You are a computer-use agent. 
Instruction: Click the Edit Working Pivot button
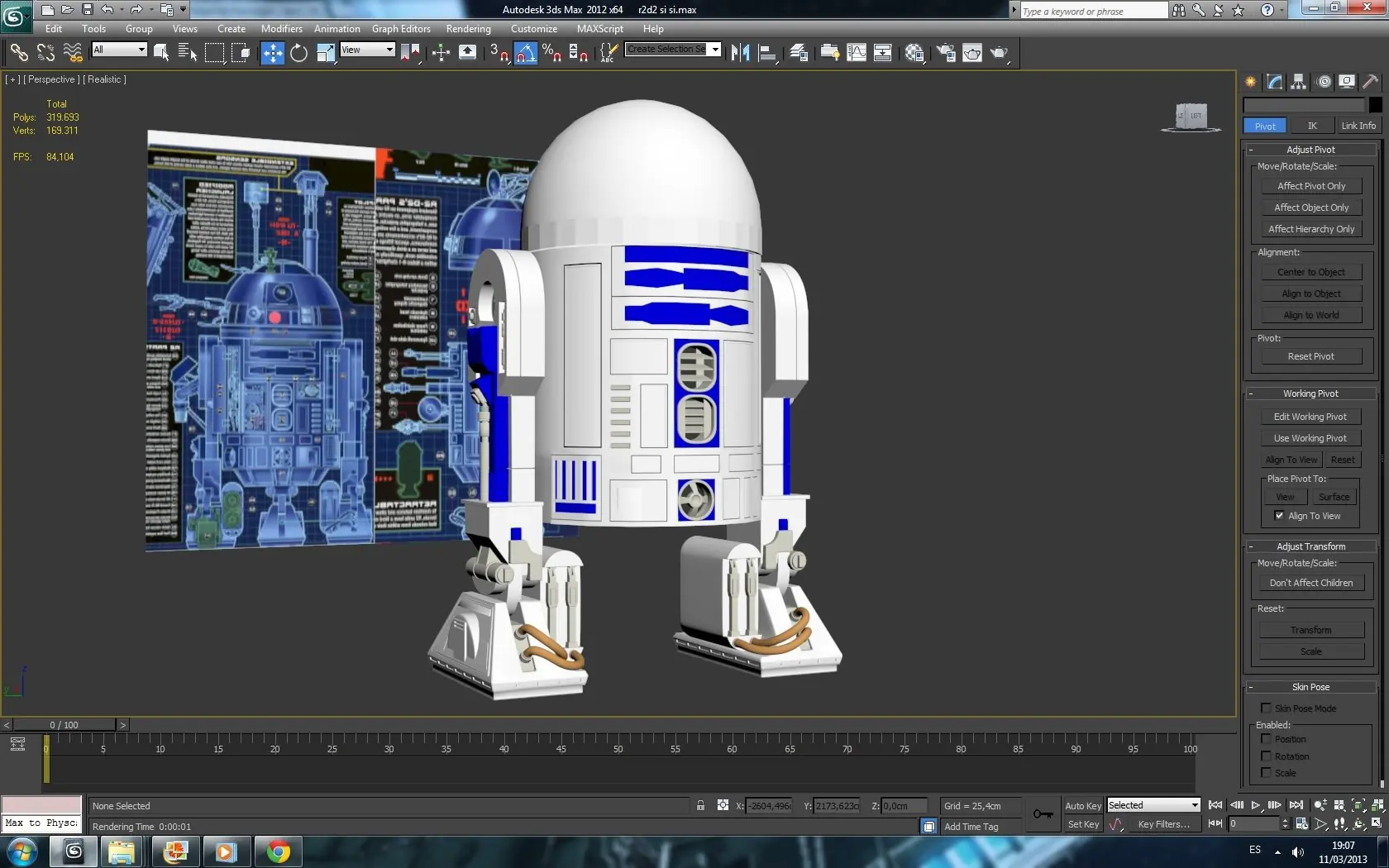[x=1310, y=417]
